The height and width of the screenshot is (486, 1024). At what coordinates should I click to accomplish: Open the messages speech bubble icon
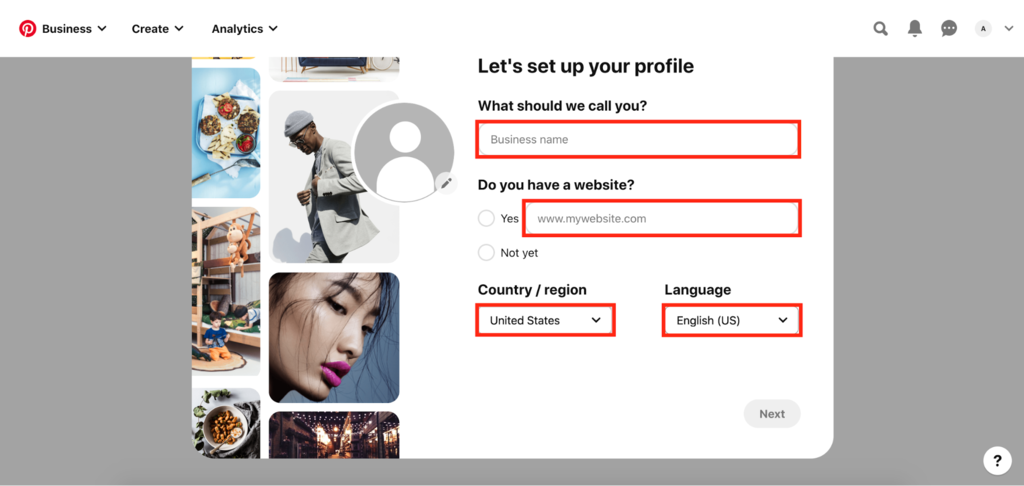coord(949,29)
